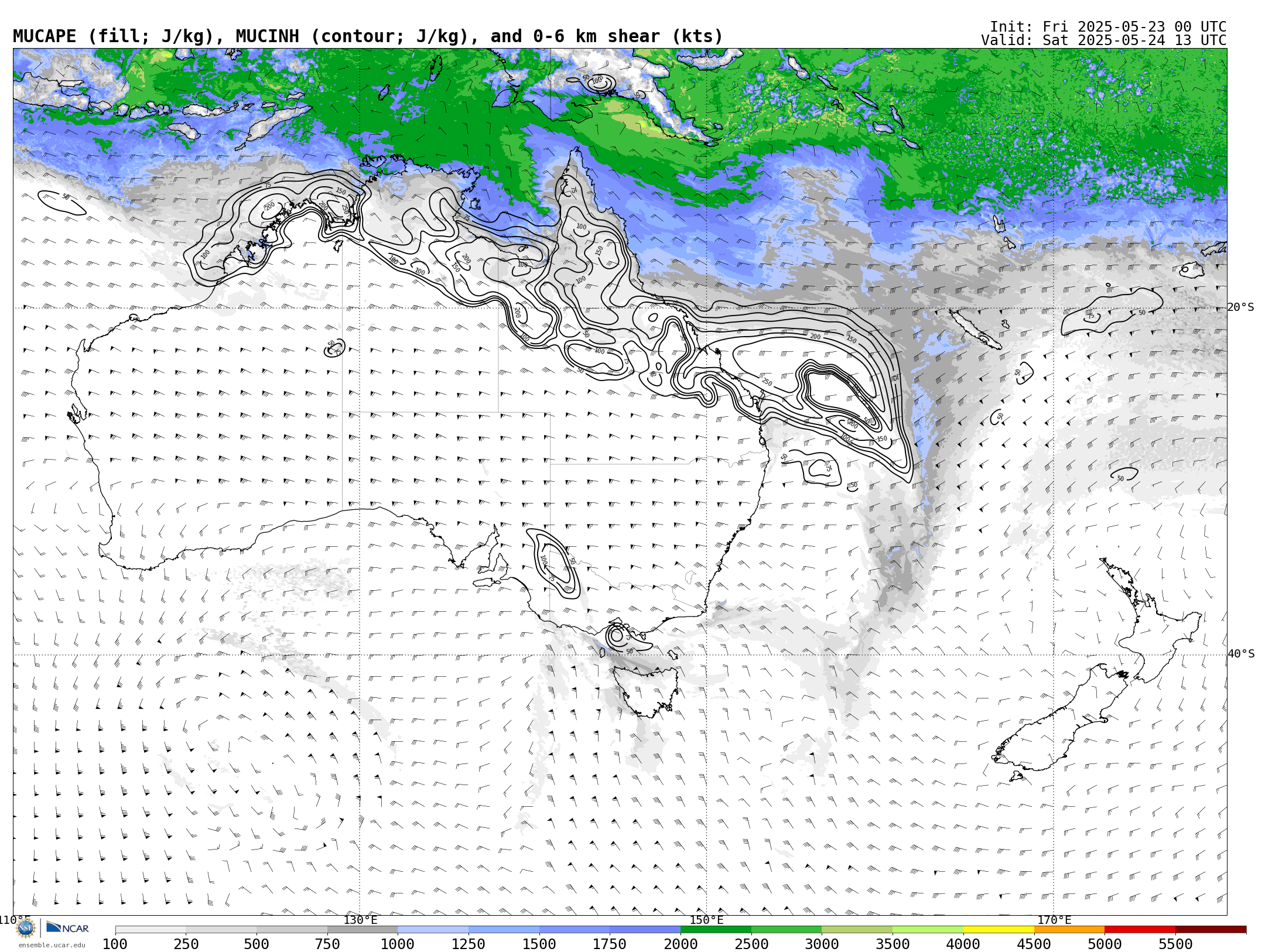Click Tasmania island on the map
The height and width of the screenshot is (952, 1265).
(646, 692)
